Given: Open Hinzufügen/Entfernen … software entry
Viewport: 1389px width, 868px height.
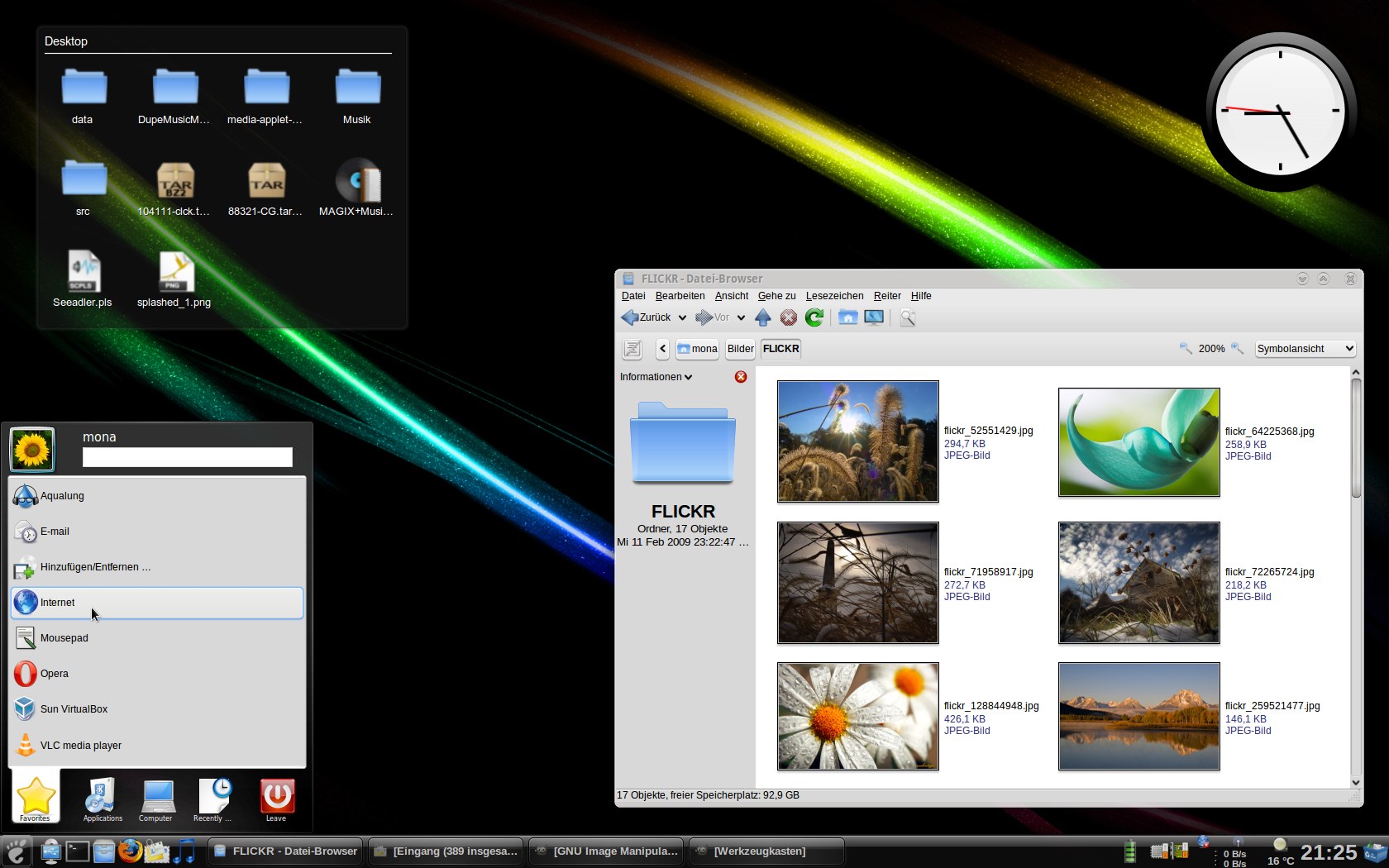Looking at the screenshot, I should 157,567.
